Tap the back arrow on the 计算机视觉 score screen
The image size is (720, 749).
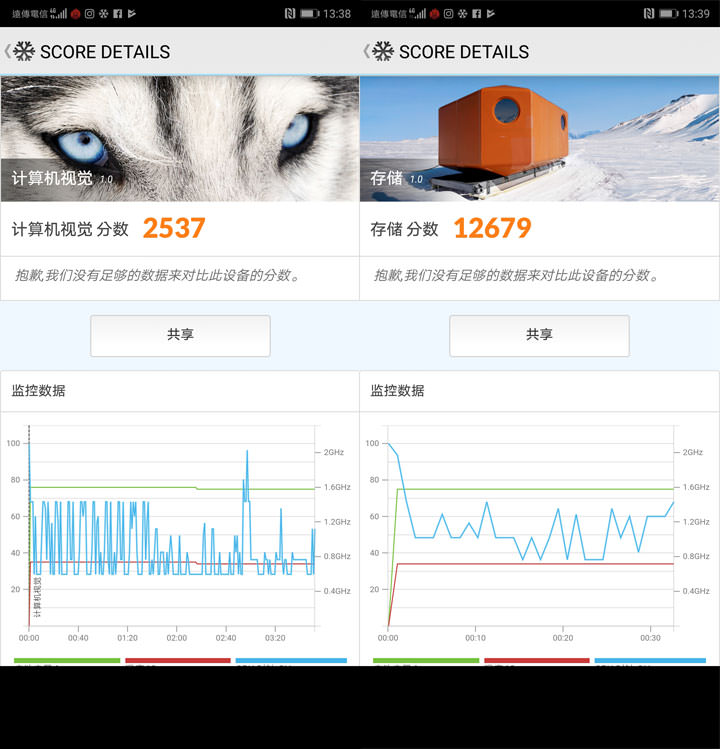point(8,51)
